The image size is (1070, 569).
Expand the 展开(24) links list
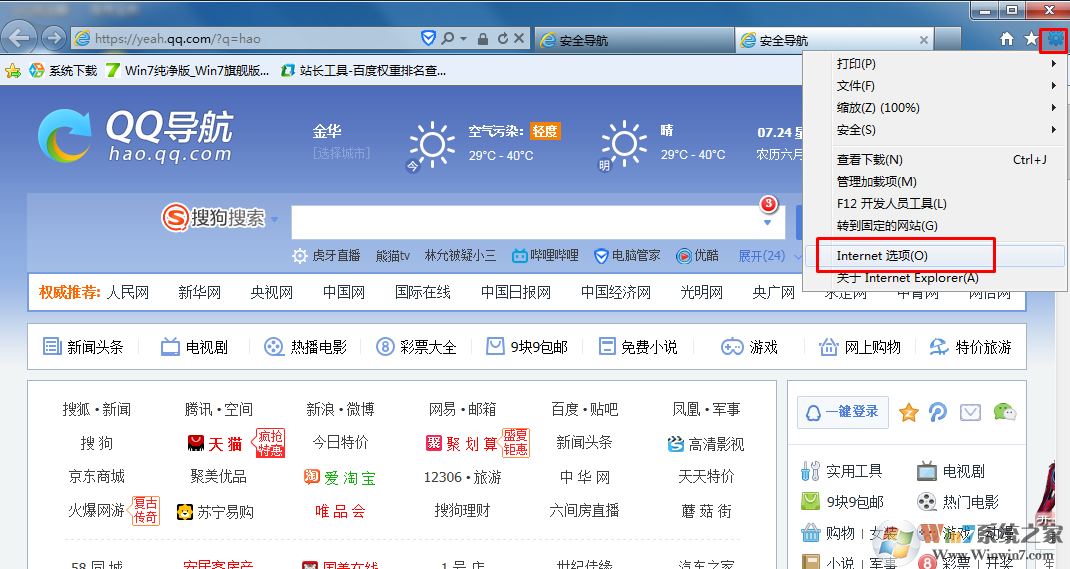[x=770, y=256]
